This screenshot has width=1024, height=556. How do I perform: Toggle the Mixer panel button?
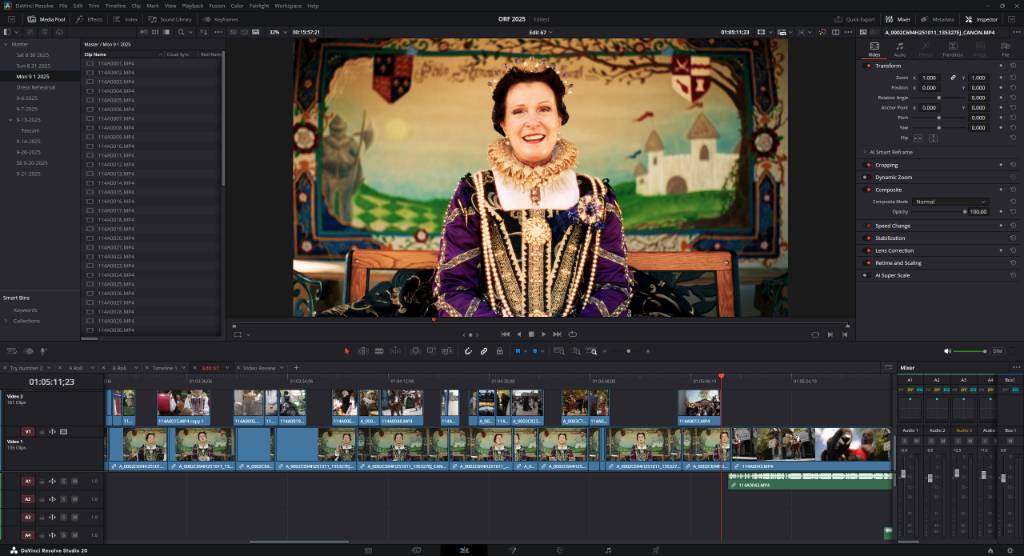898,20
